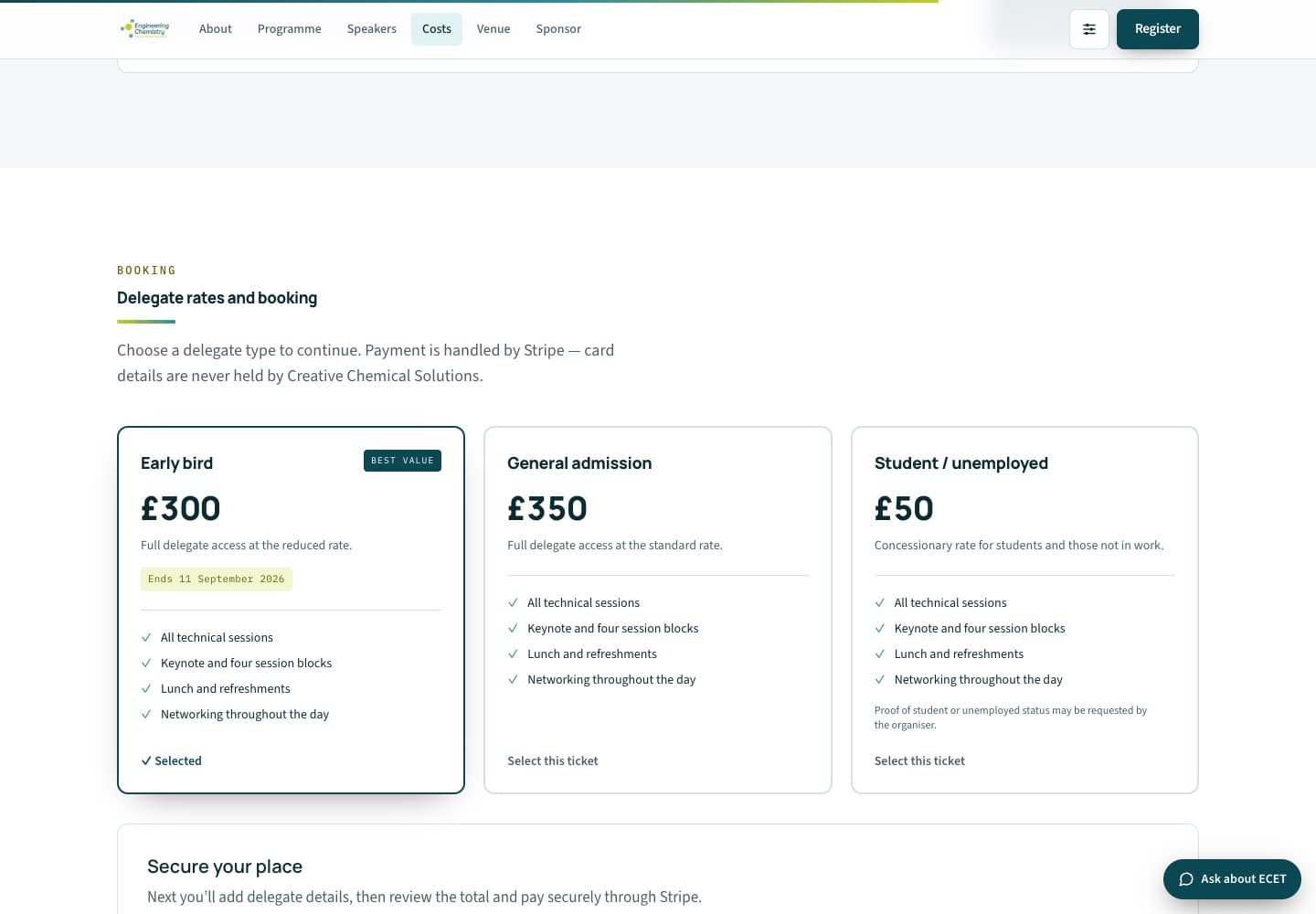The image size is (1316, 914).
Task: Click the £350 price
Action: (x=547, y=508)
